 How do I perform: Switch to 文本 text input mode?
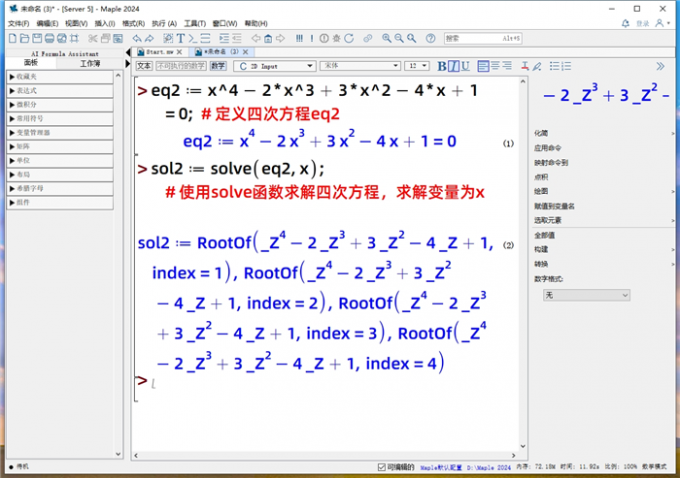(x=143, y=66)
